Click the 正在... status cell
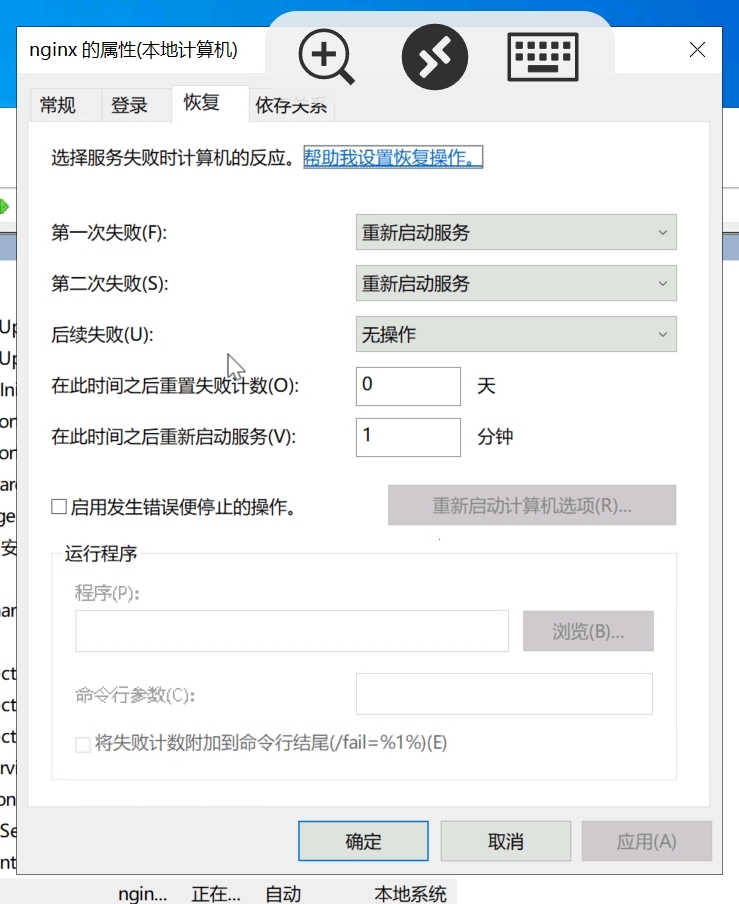Image resolution: width=739 pixels, height=904 pixels. (x=216, y=894)
